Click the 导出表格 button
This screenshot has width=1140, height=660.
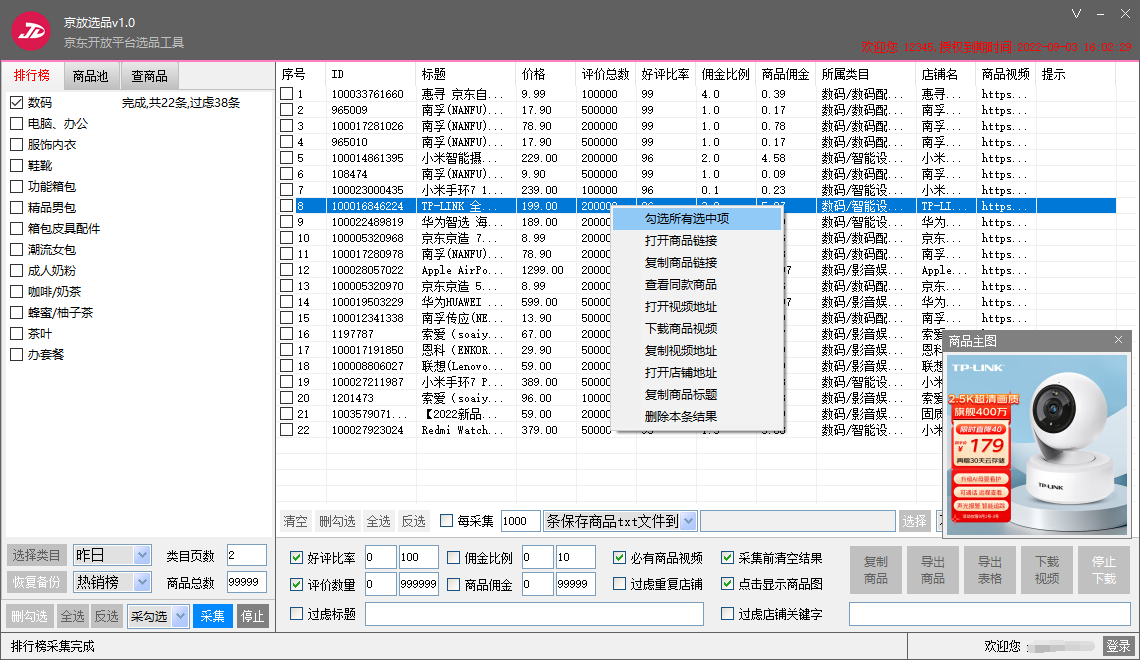click(990, 570)
